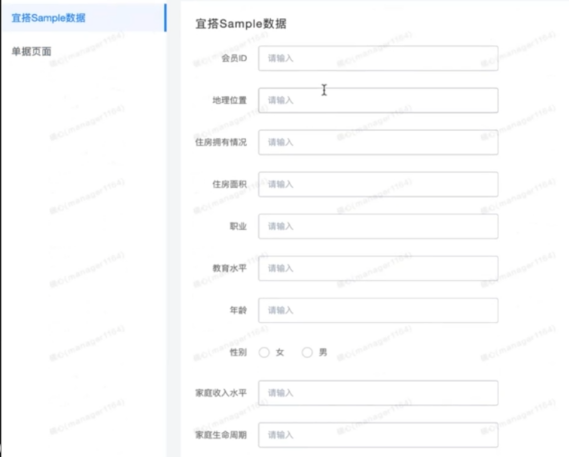This screenshot has width=570, height=457.
Task: Click the 年龄 field label
Action: tap(238, 310)
